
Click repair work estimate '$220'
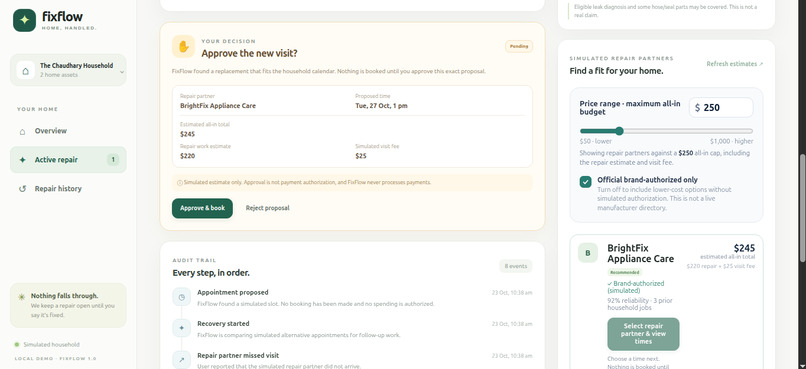tap(187, 156)
